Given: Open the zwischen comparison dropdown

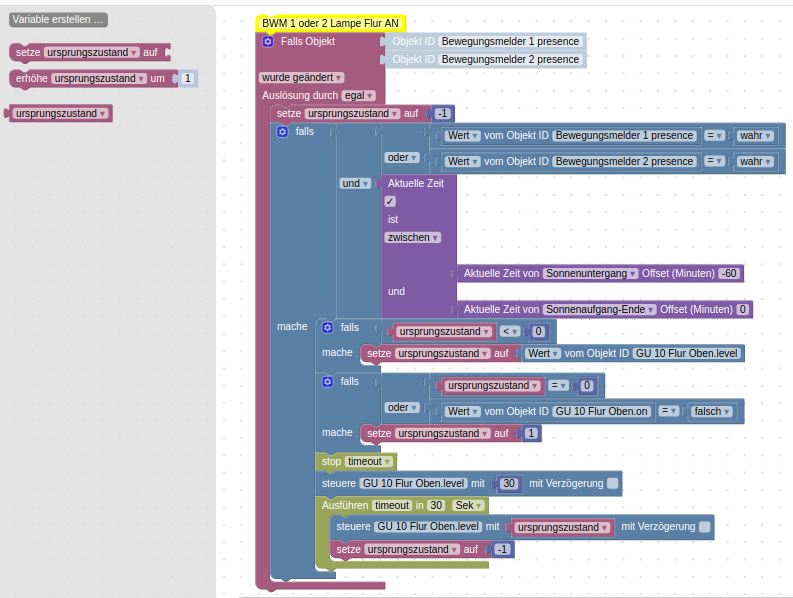Looking at the screenshot, I should [413, 237].
